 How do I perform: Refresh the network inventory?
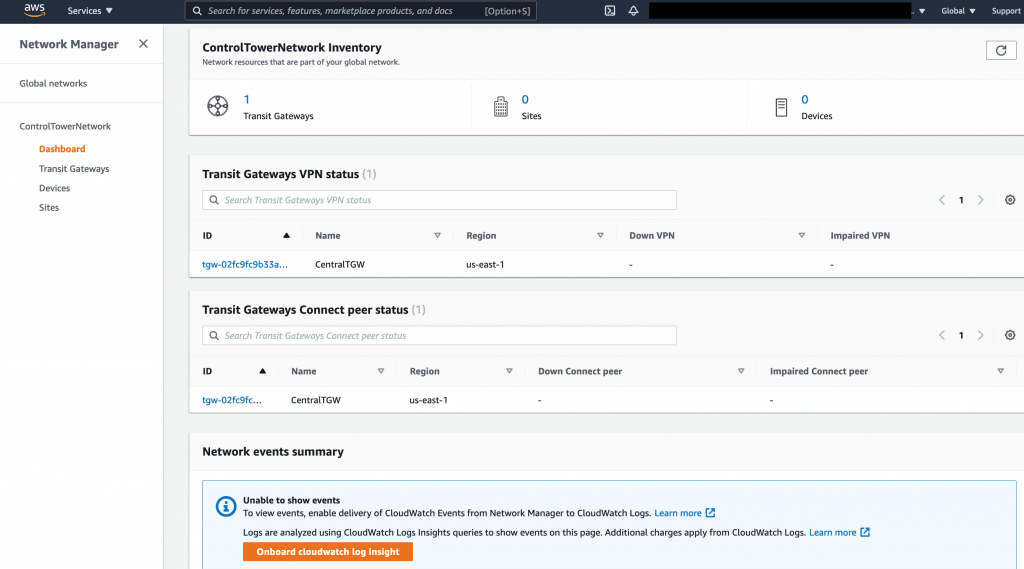pyautogui.click(x=1000, y=50)
